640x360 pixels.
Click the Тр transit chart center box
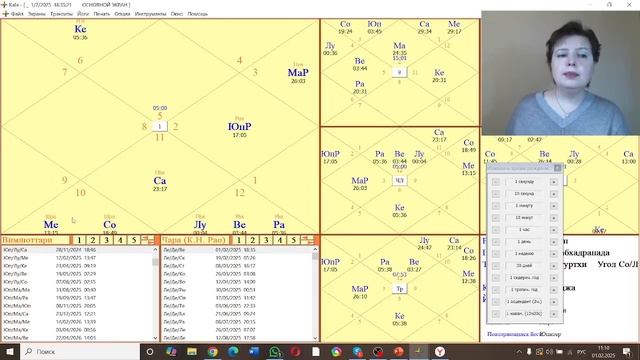point(400,289)
